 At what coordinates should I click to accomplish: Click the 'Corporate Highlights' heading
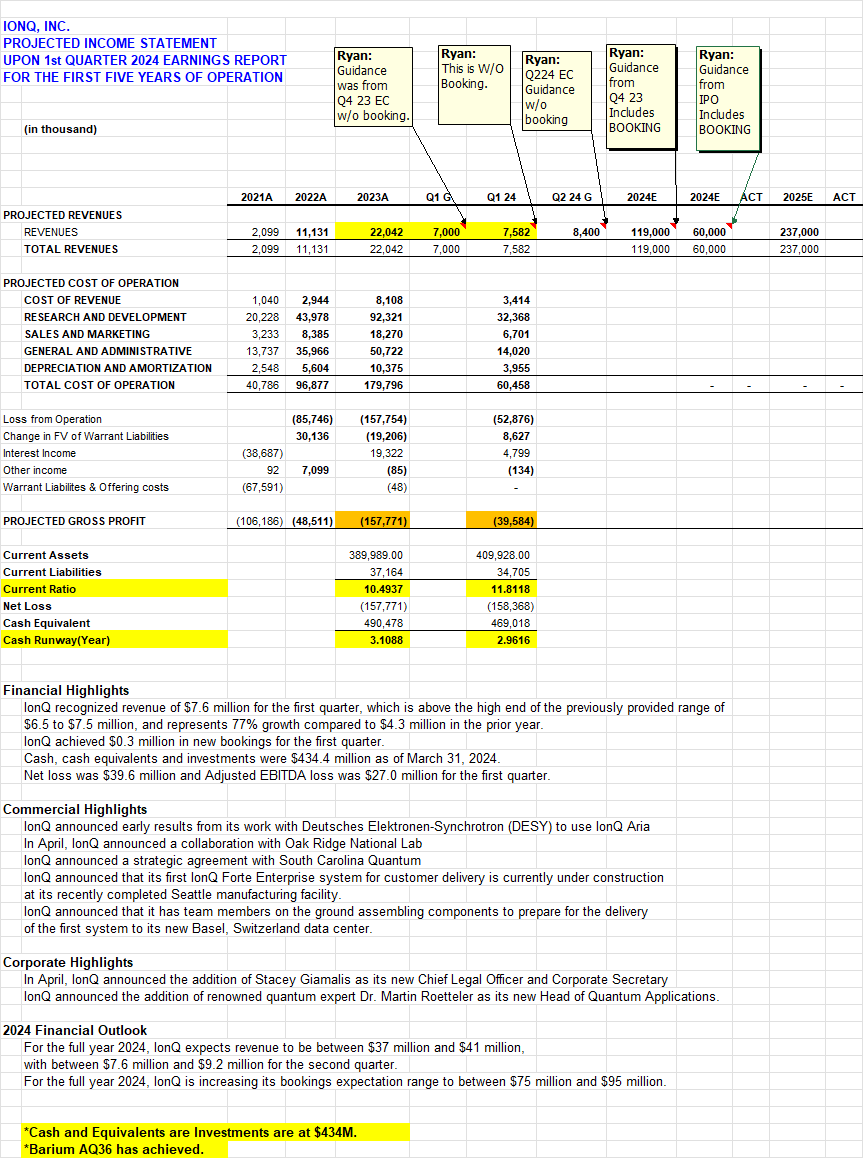coord(68,962)
